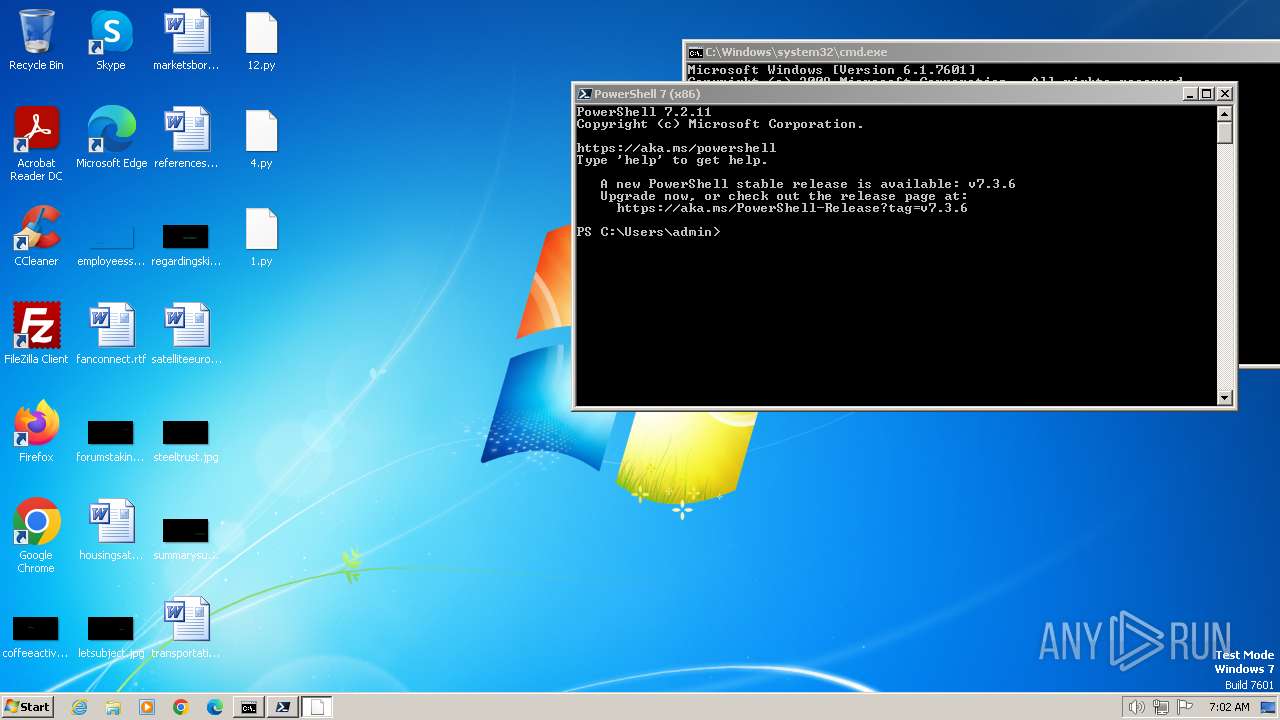Switch to cmd.exe taskbar button

pyautogui.click(x=249, y=707)
